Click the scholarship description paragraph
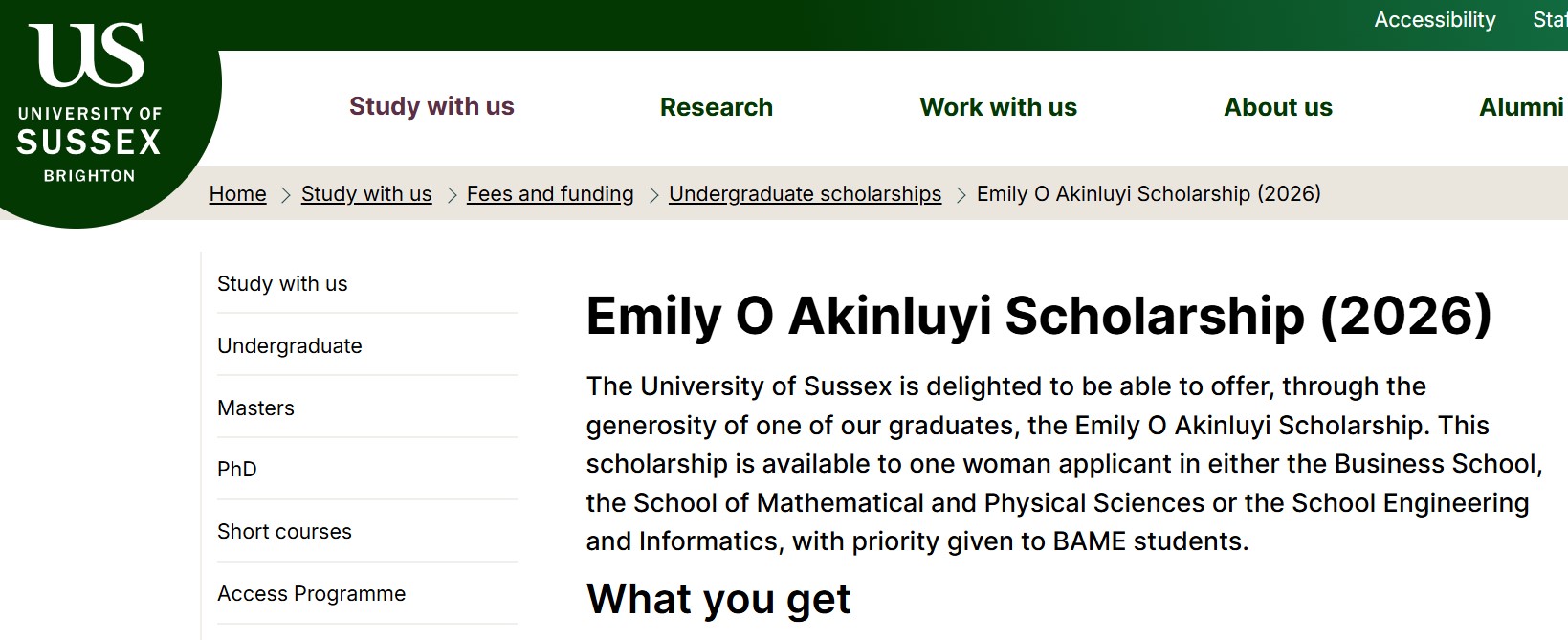The image size is (1568, 640). [1064, 464]
